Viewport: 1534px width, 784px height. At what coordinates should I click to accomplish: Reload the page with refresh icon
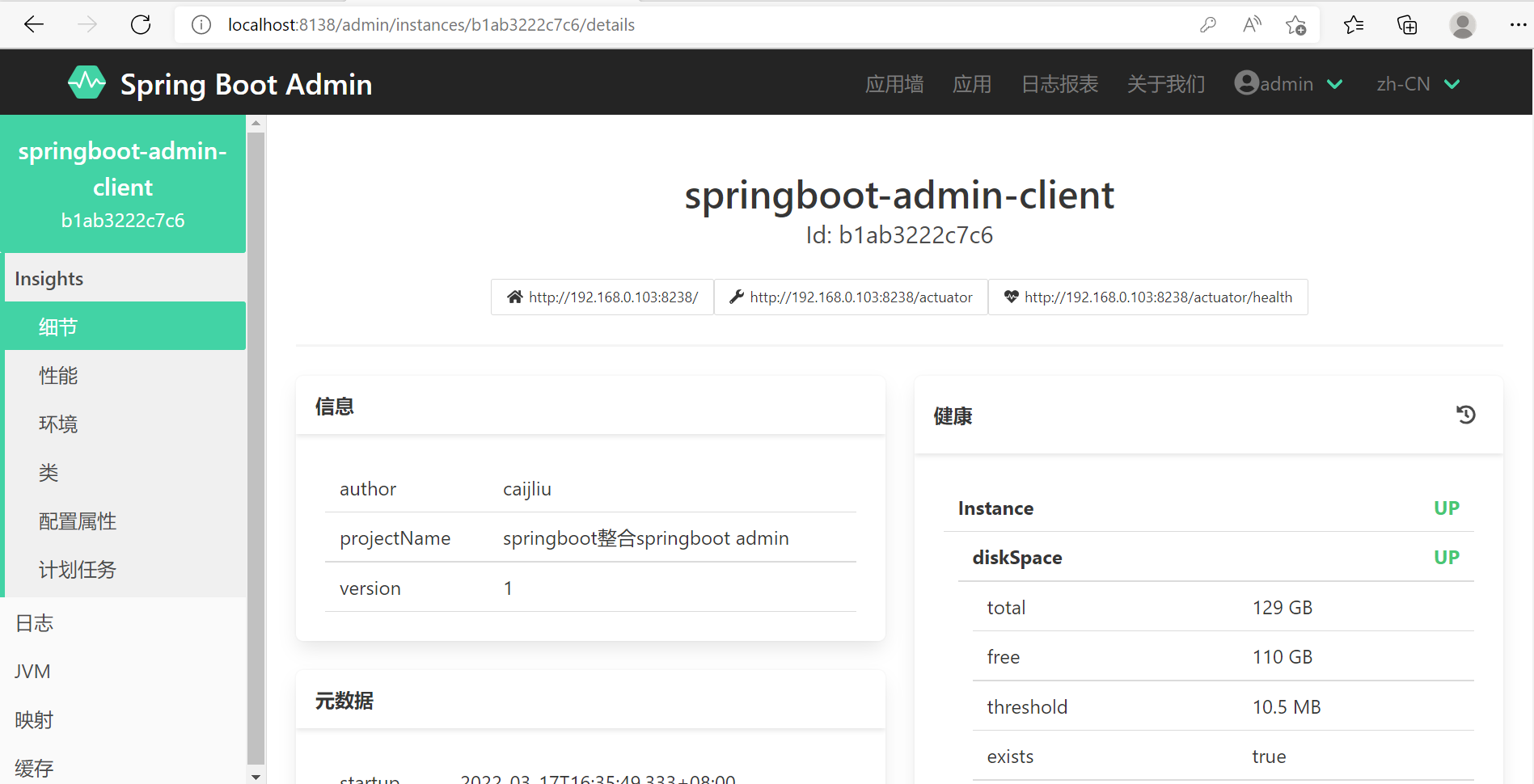pos(141,25)
